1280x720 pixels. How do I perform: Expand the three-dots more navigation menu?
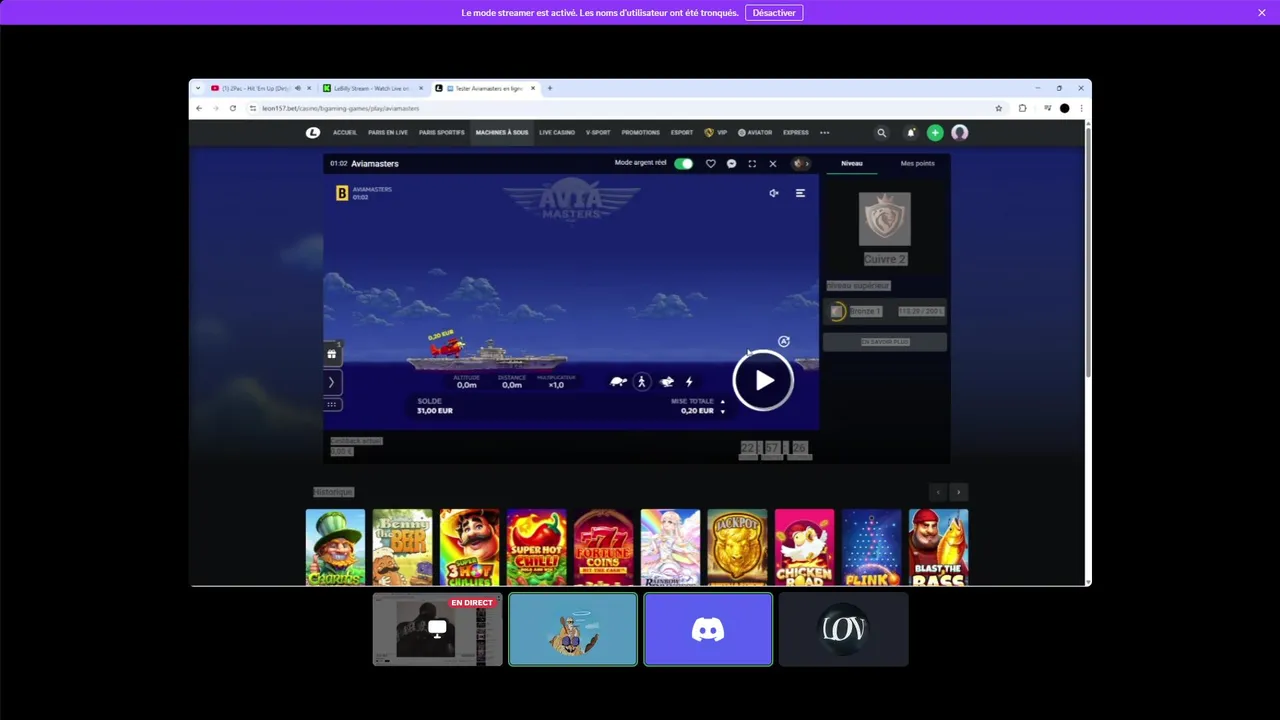coord(825,132)
